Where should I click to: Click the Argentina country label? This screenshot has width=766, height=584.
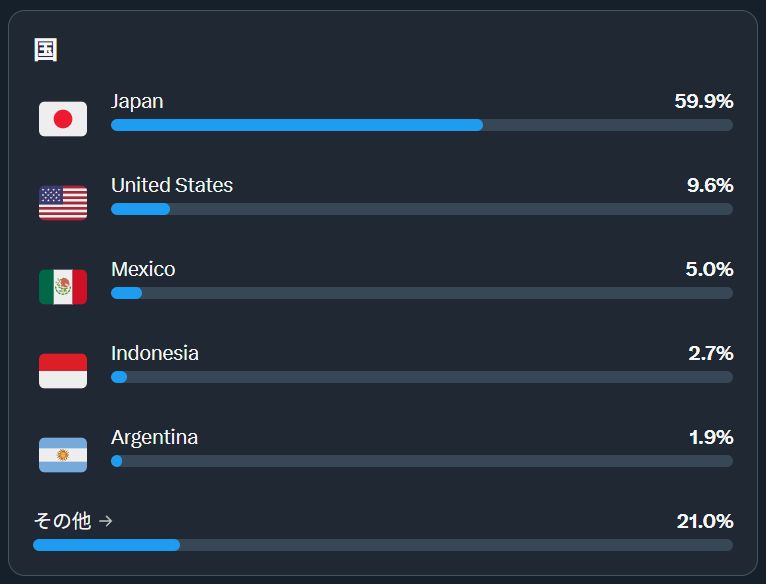tap(154, 437)
